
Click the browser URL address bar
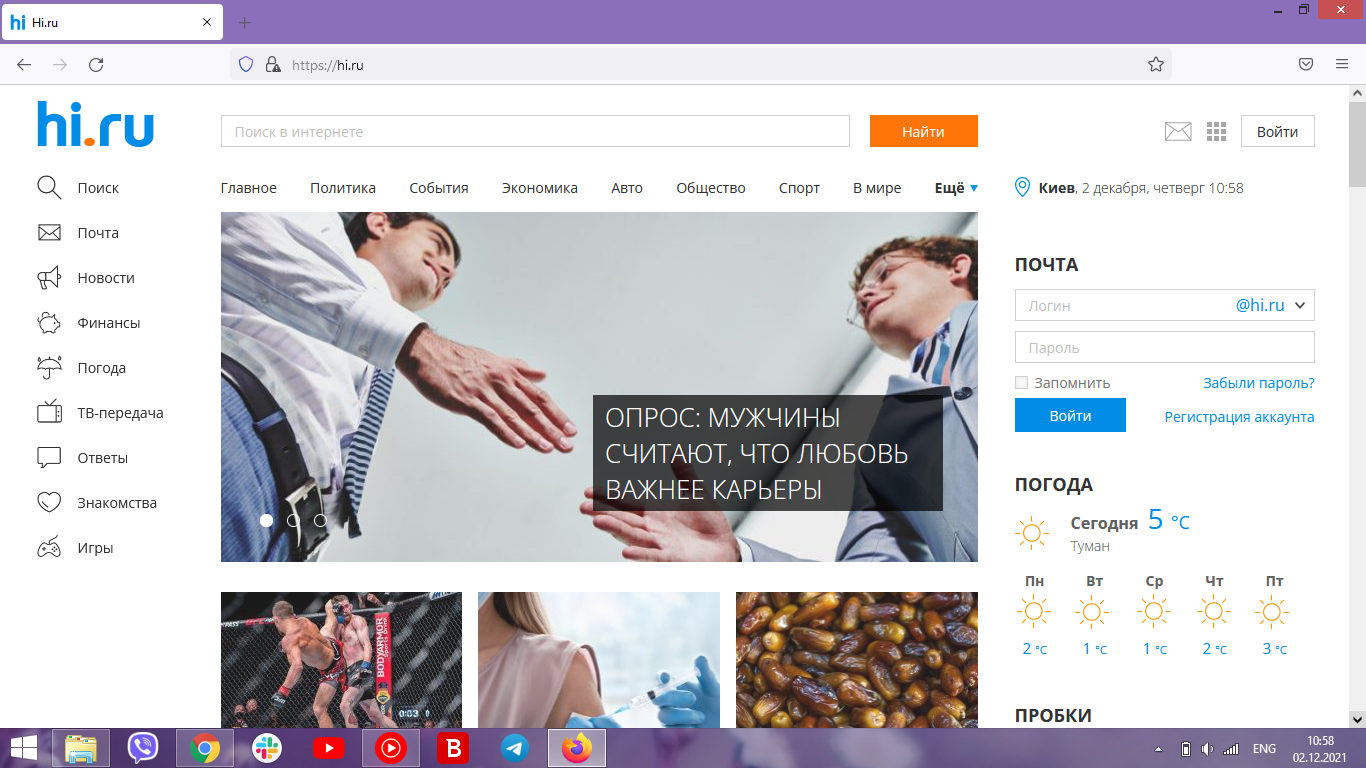(700, 64)
